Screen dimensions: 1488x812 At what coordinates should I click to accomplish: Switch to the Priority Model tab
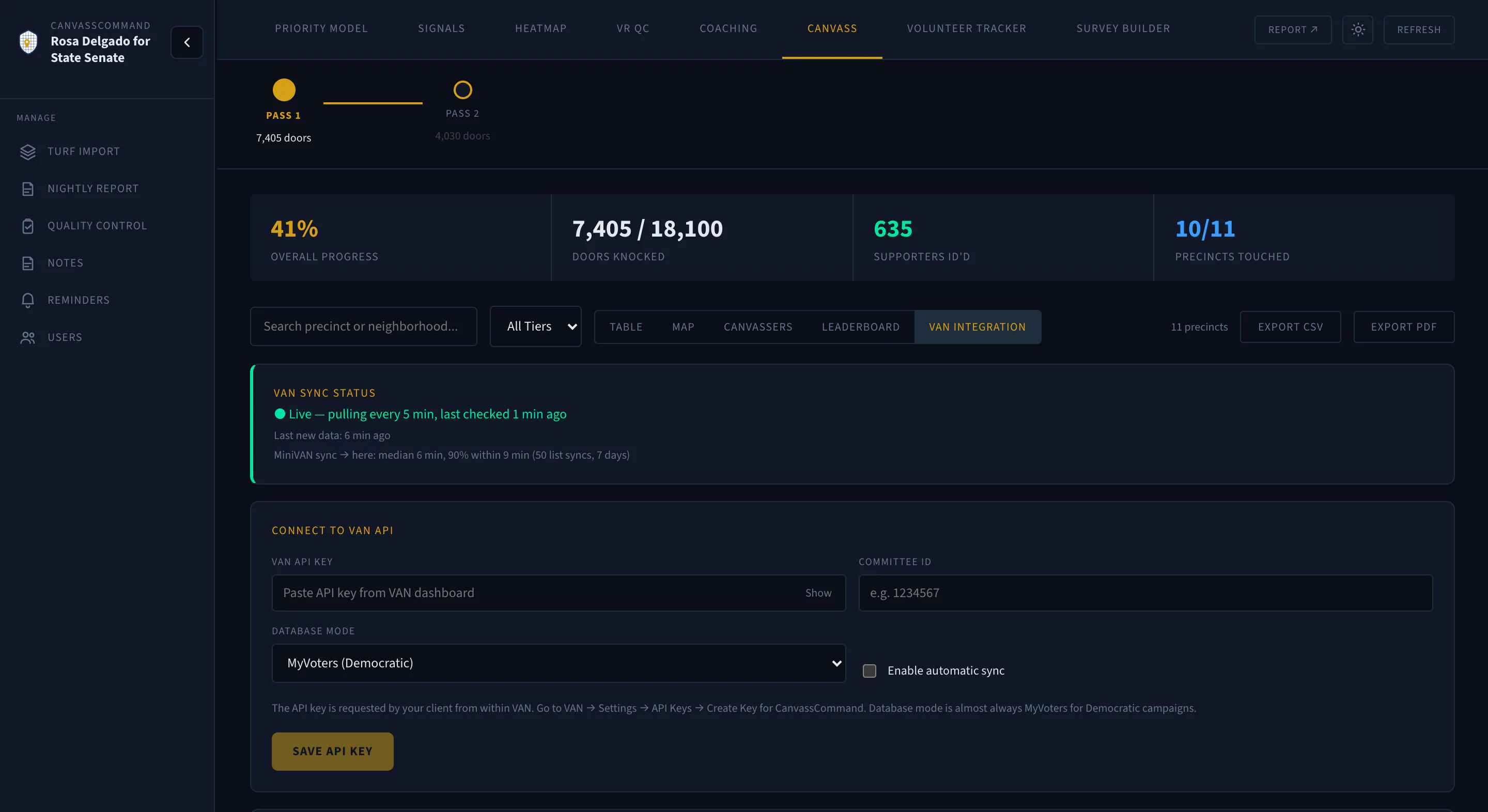[321, 29]
